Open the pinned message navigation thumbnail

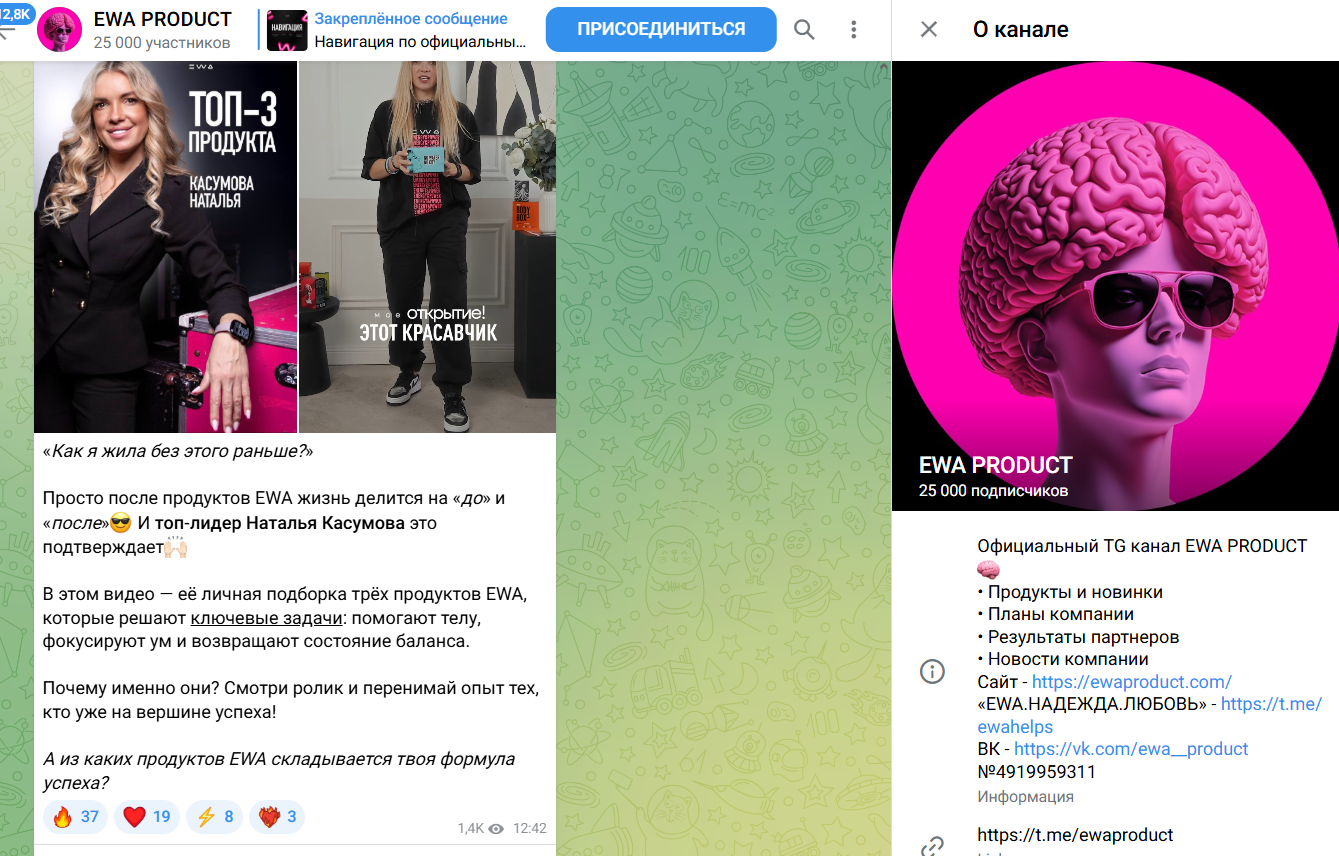pyautogui.click(x=287, y=30)
